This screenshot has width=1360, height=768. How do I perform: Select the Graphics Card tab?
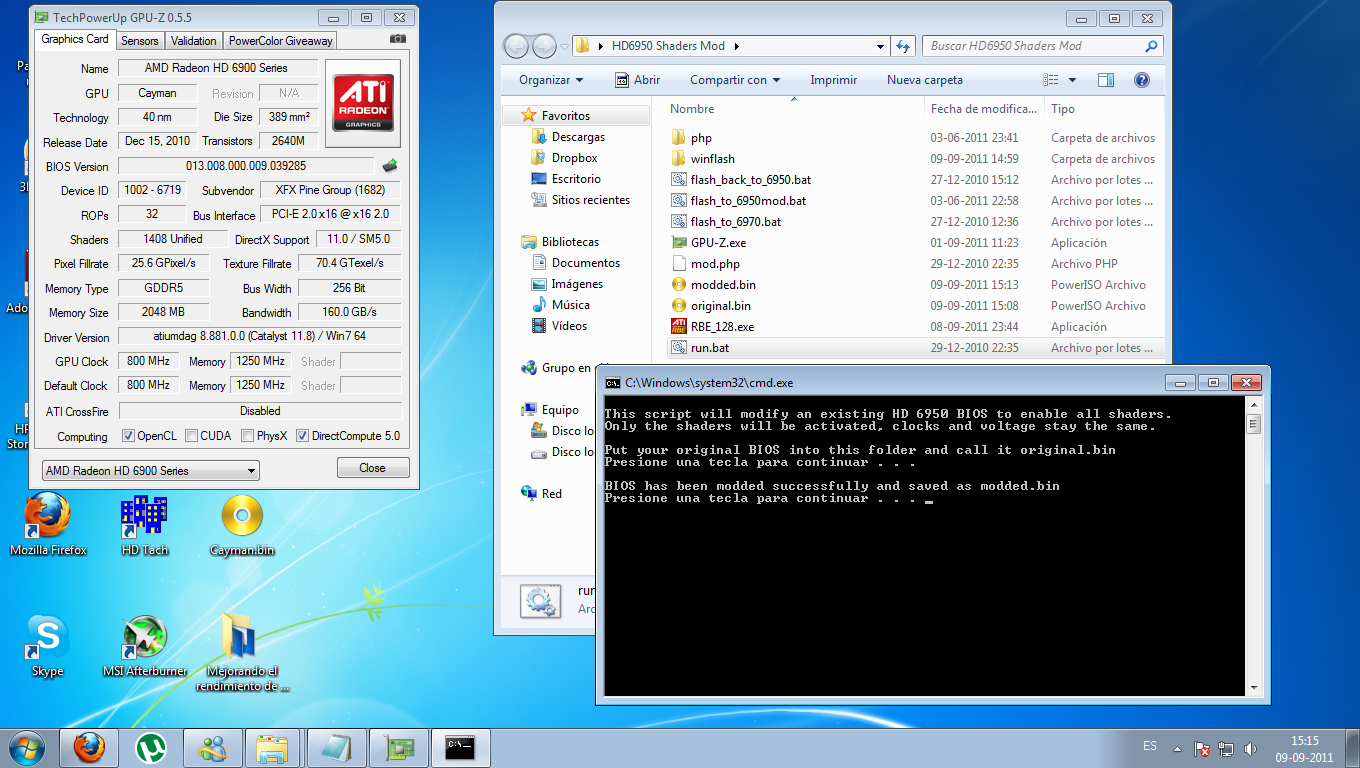pos(75,39)
